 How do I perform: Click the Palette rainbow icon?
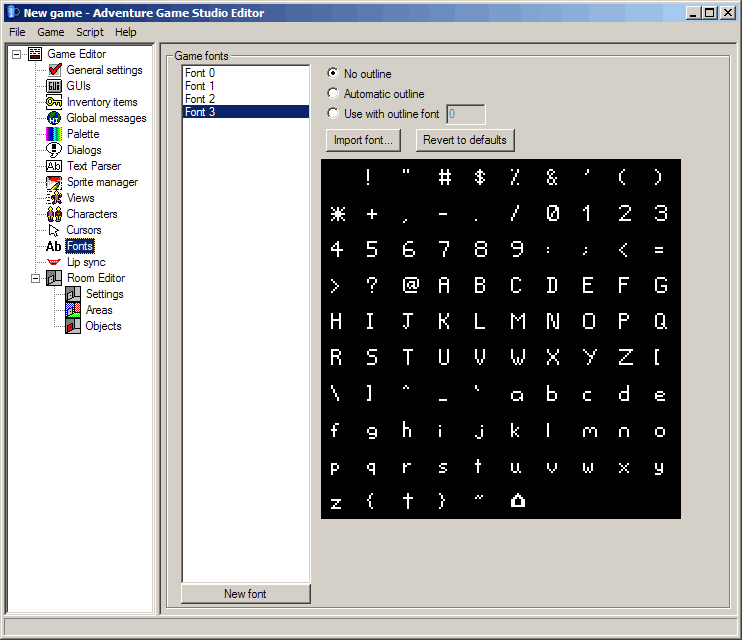[x=54, y=134]
